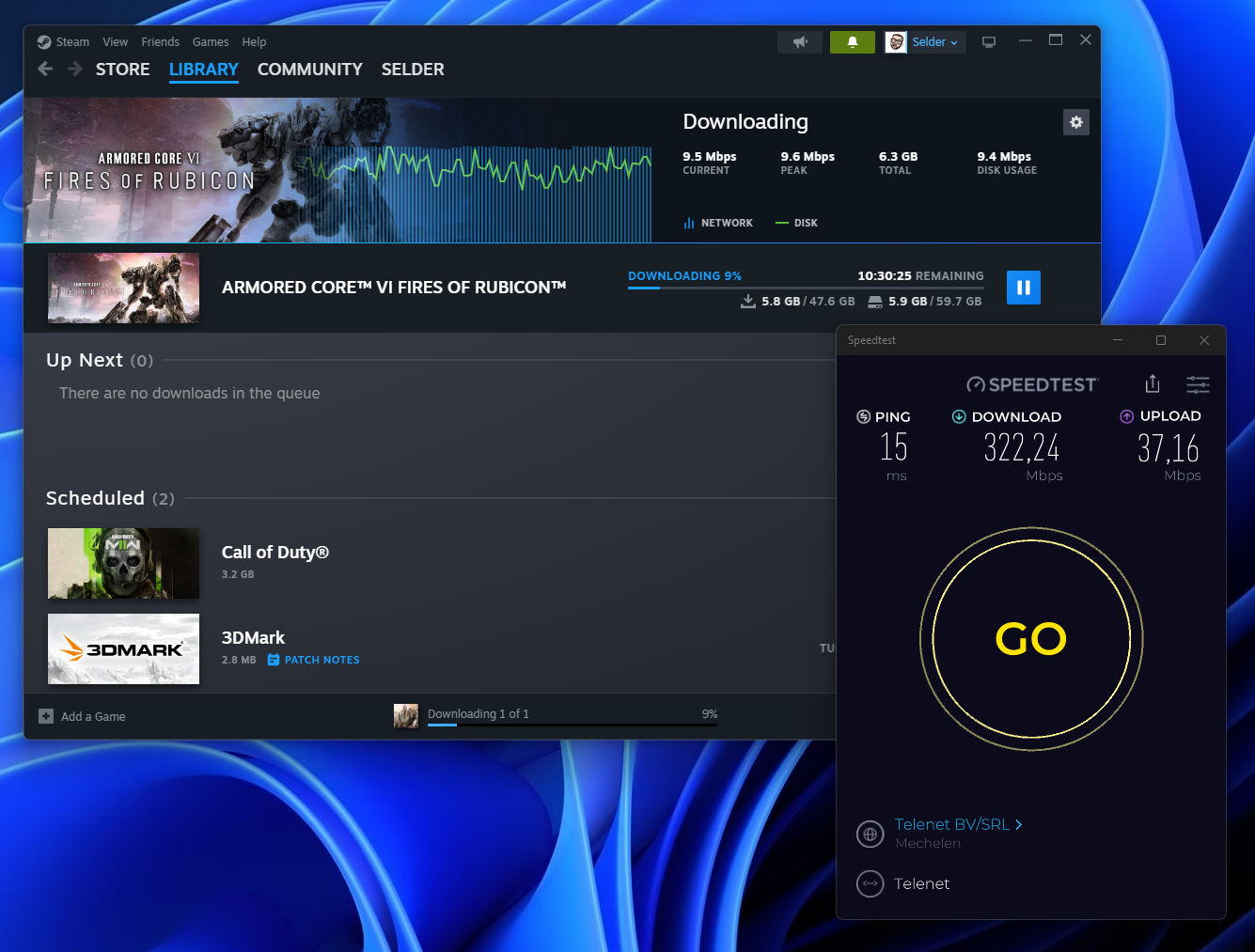Pause the Armored Core VI download
1255x952 pixels.
1023,288
